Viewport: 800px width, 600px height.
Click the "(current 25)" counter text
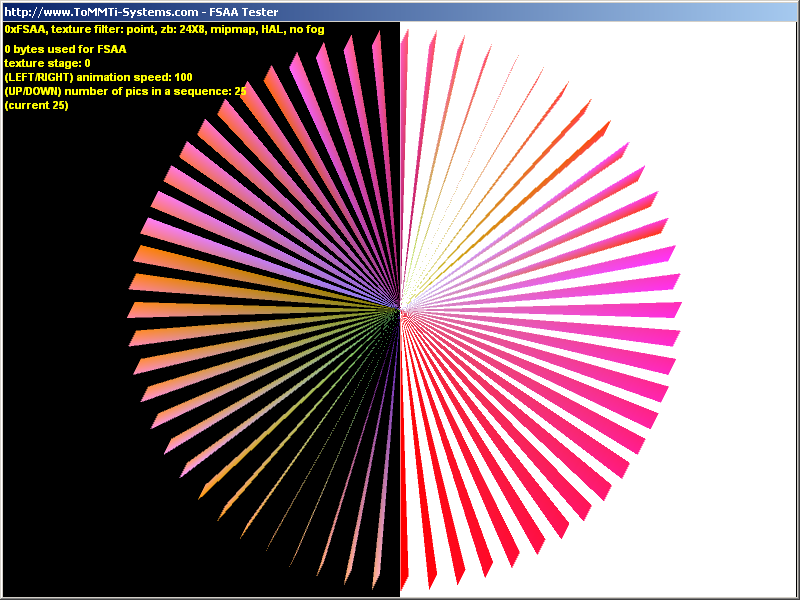point(36,105)
